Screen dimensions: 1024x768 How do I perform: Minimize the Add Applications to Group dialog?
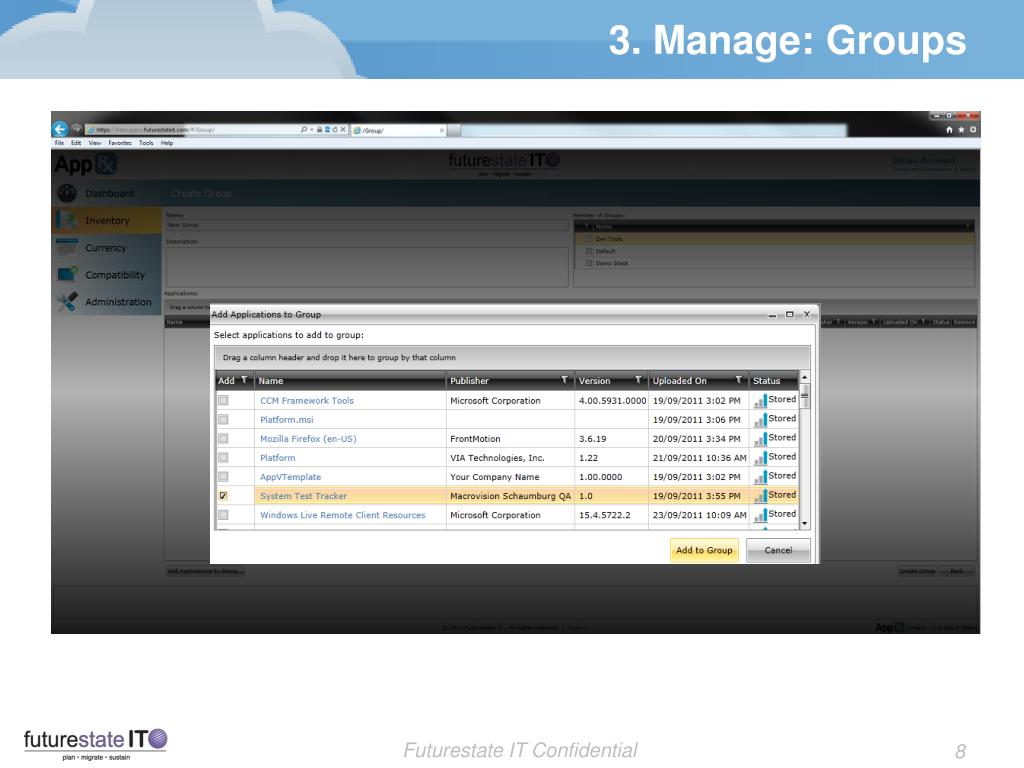click(x=772, y=315)
